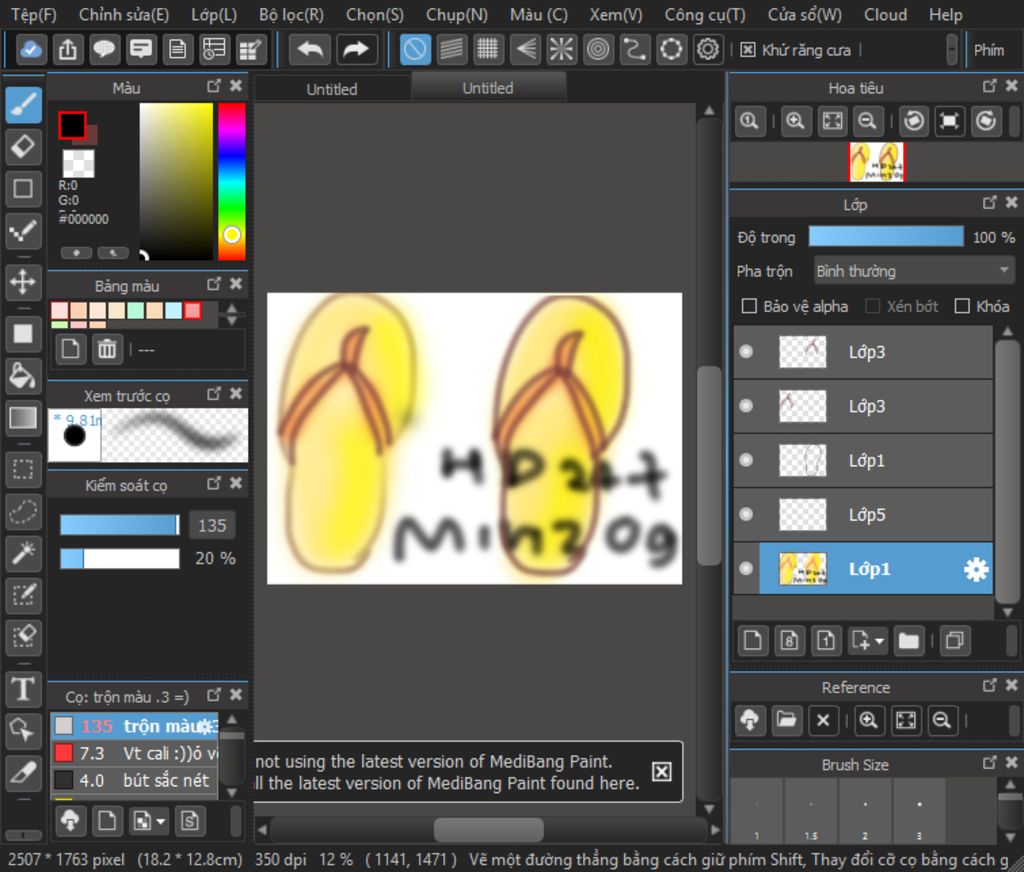Toggle Khử răng cưa anti-aliasing checkbox
Image resolution: width=1024 pixels, height=872 pixels.
748,50
